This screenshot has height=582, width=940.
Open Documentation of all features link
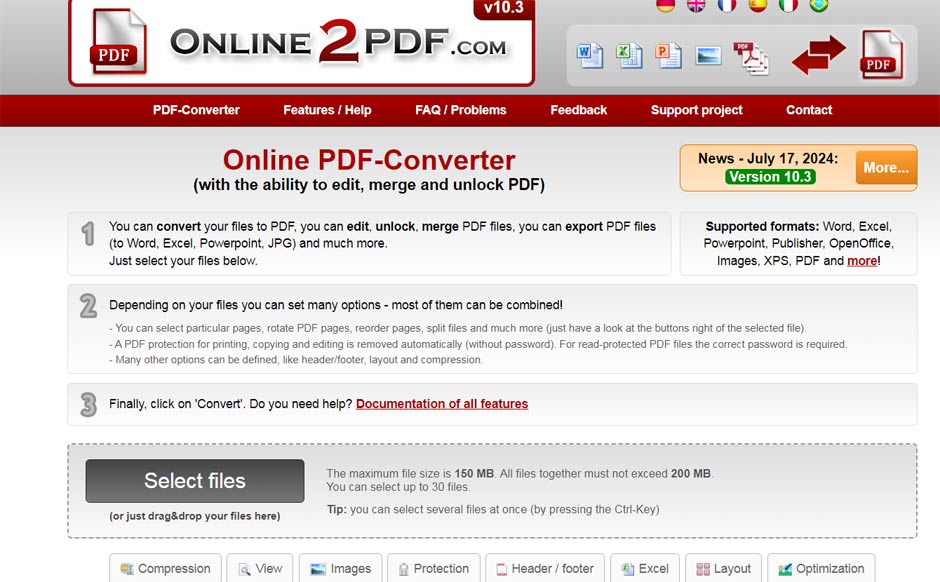click(442, 404)
